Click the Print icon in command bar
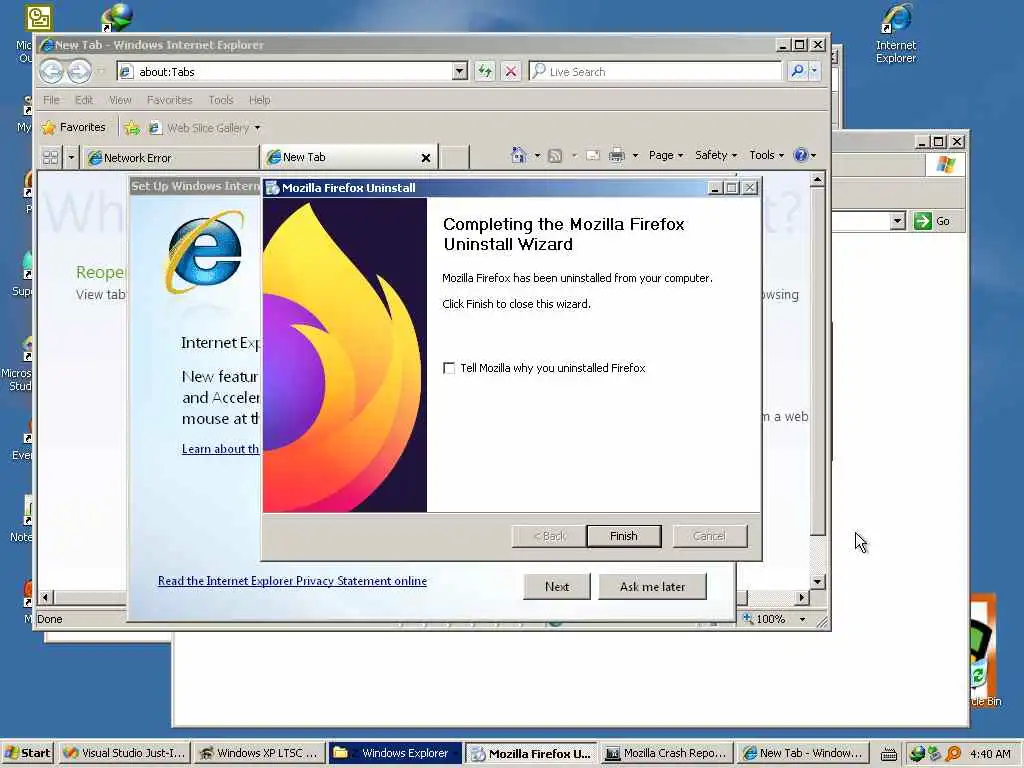Viewport: 1024px width, 768px height. [616, 155]
